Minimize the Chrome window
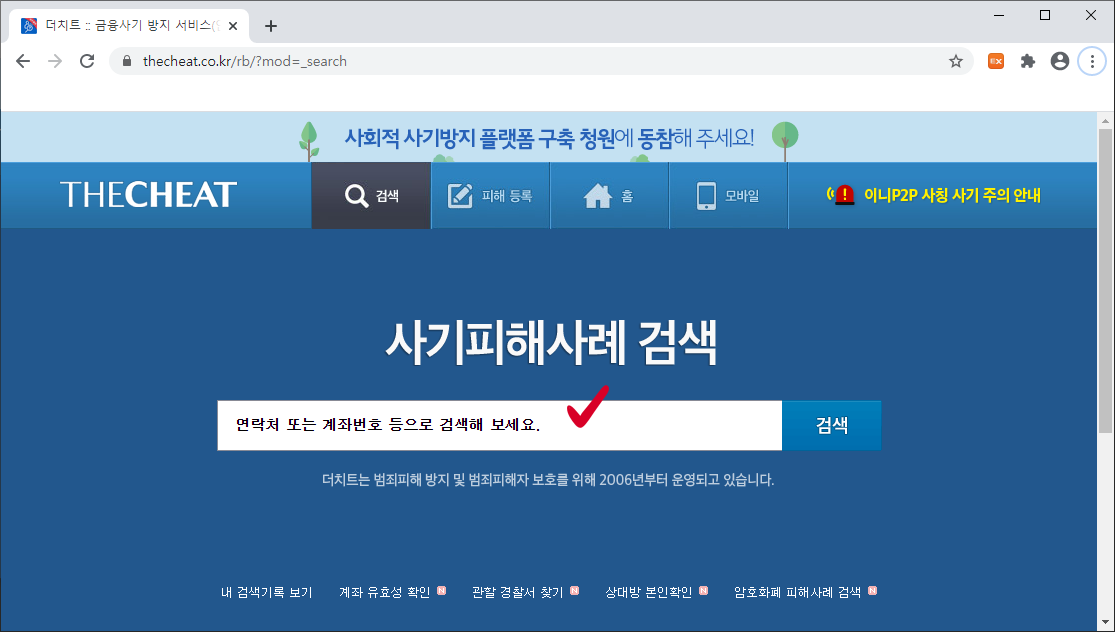 999,15
